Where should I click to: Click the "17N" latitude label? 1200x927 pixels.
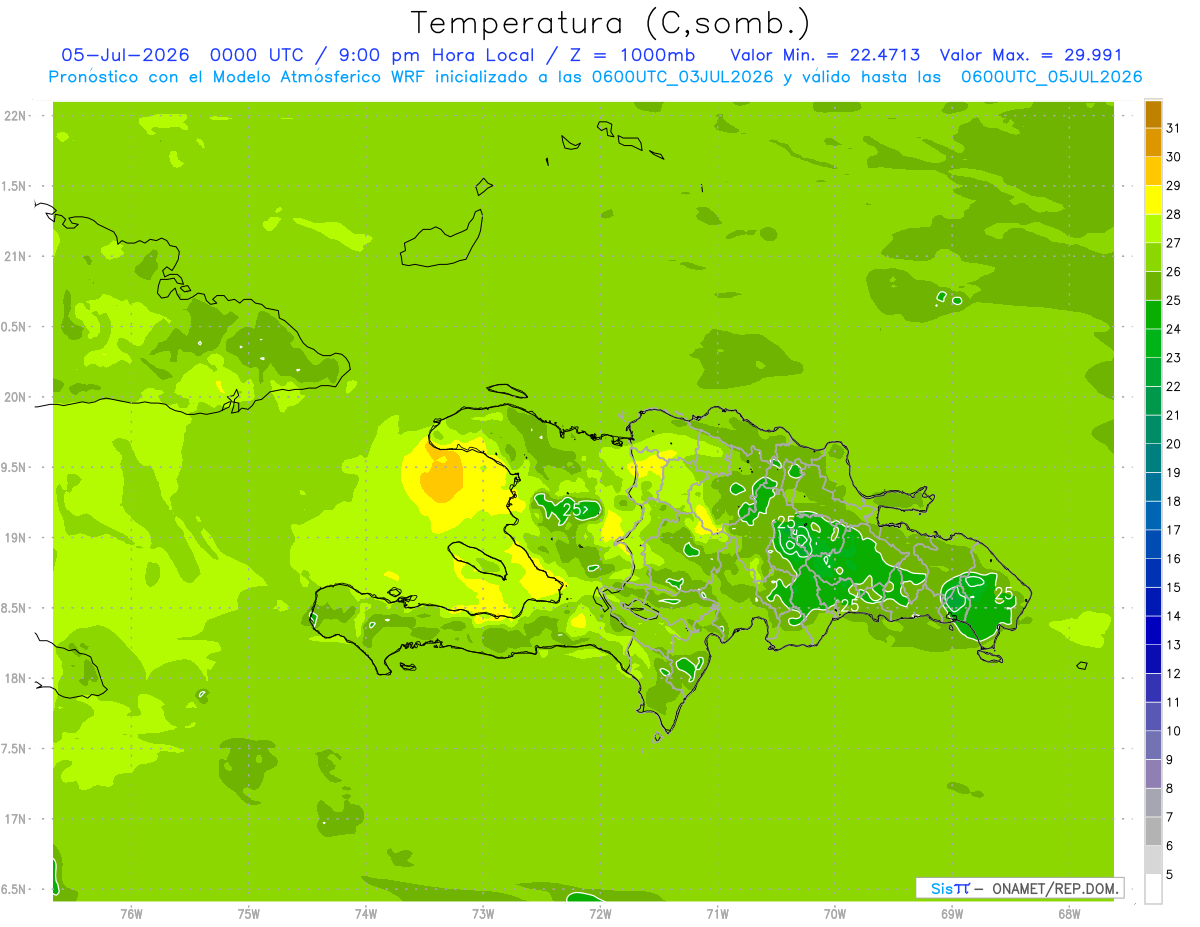pyautogui.click(x=14, y=819)
